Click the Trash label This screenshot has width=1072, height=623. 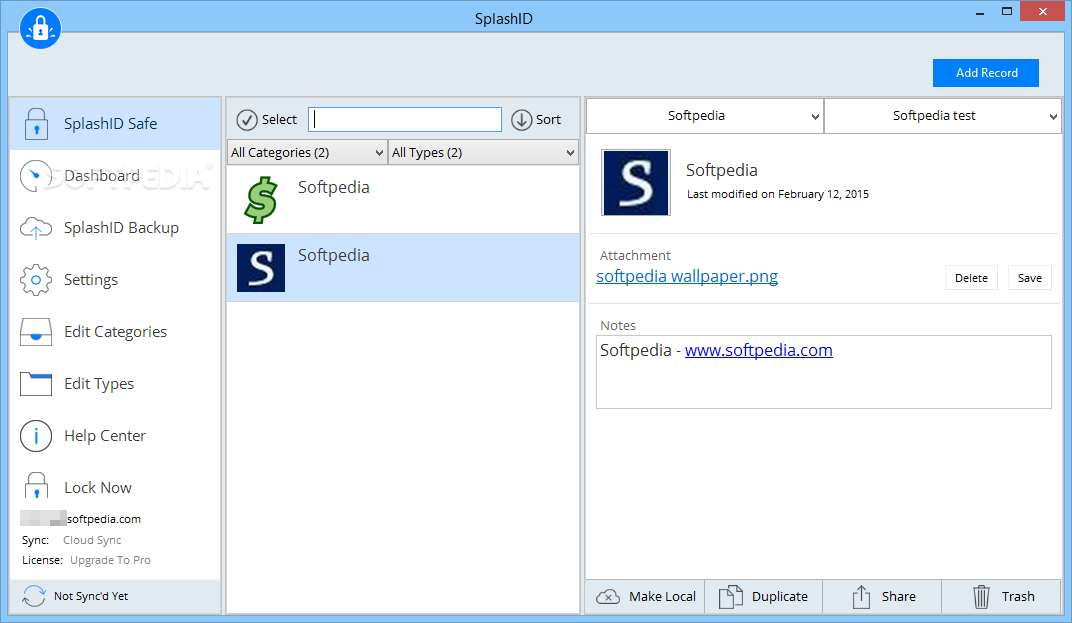point(1018,596)
